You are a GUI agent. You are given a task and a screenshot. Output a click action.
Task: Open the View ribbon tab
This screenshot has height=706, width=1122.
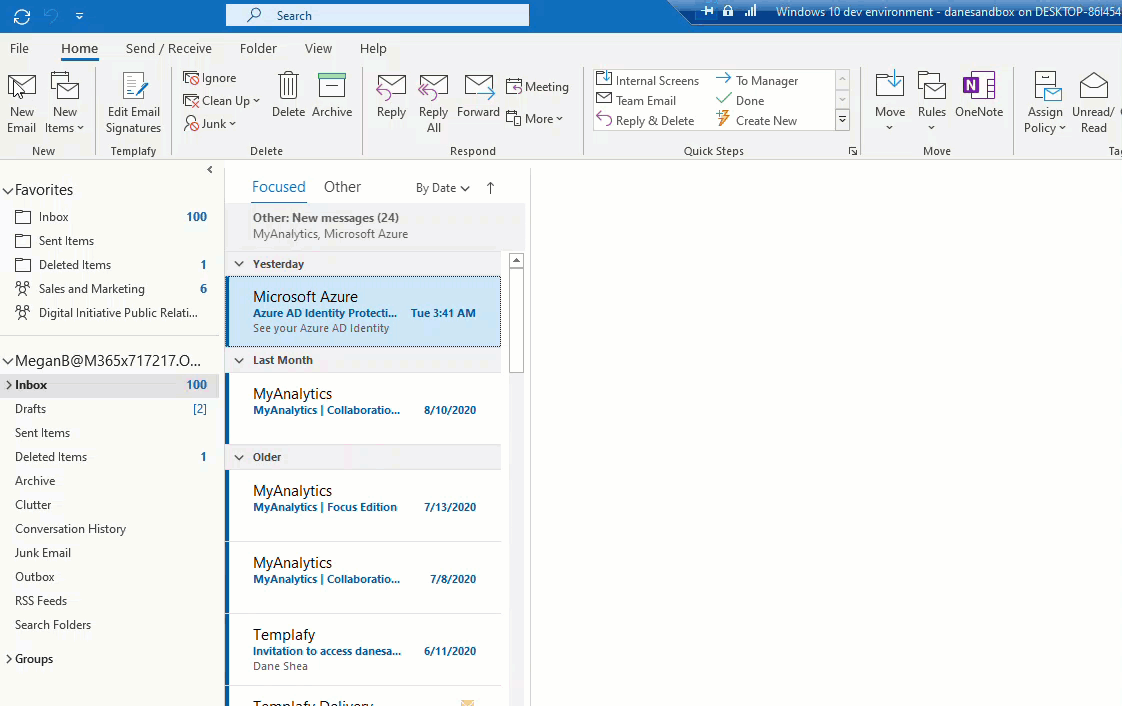pyautogui.click(x=318, y=49)
